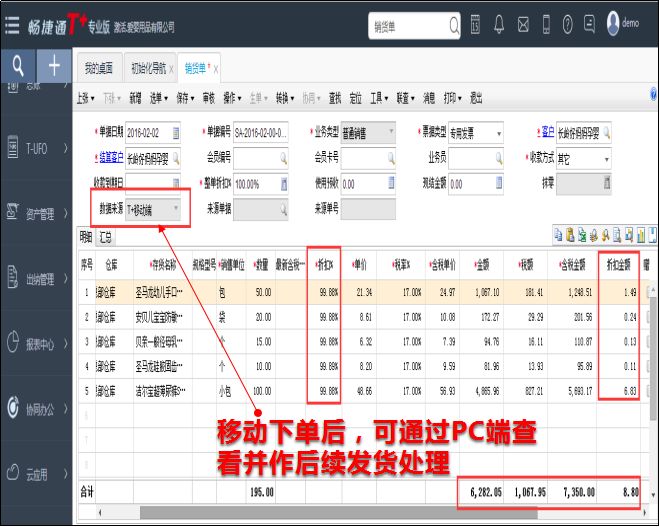Switch to the 我的桌面 tab

click(x=99, y=68)
